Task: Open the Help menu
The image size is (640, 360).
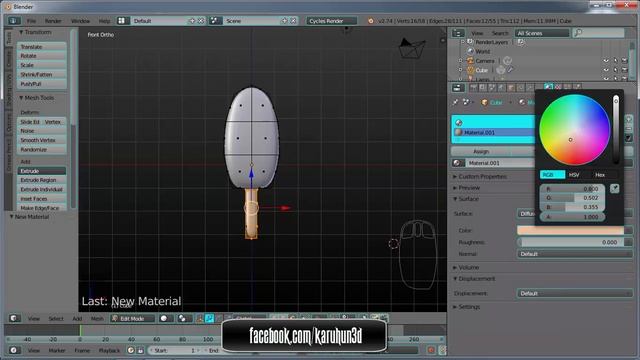Action: point(104,21)
